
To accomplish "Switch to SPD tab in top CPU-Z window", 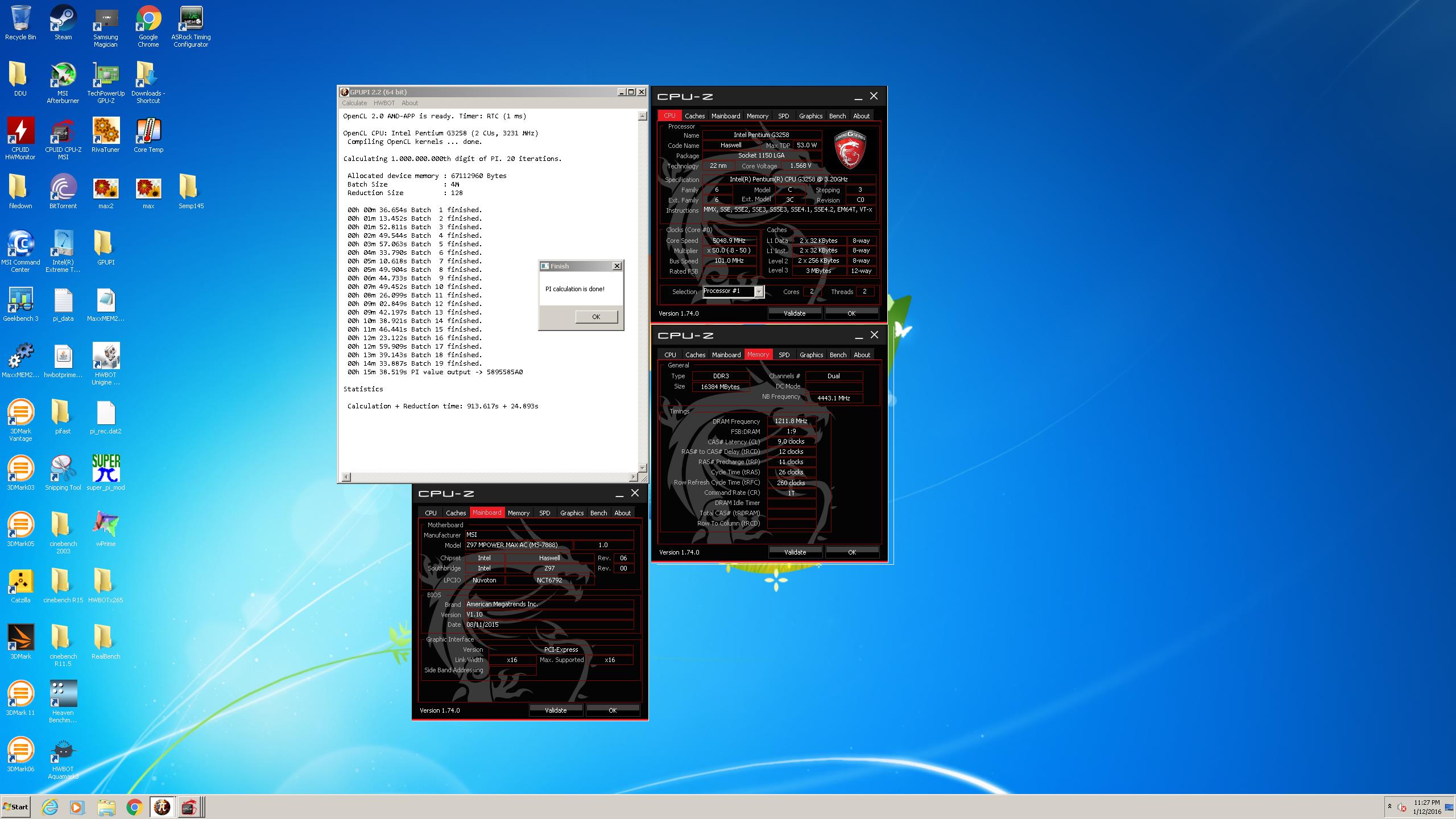I will [x=783, y=115].
